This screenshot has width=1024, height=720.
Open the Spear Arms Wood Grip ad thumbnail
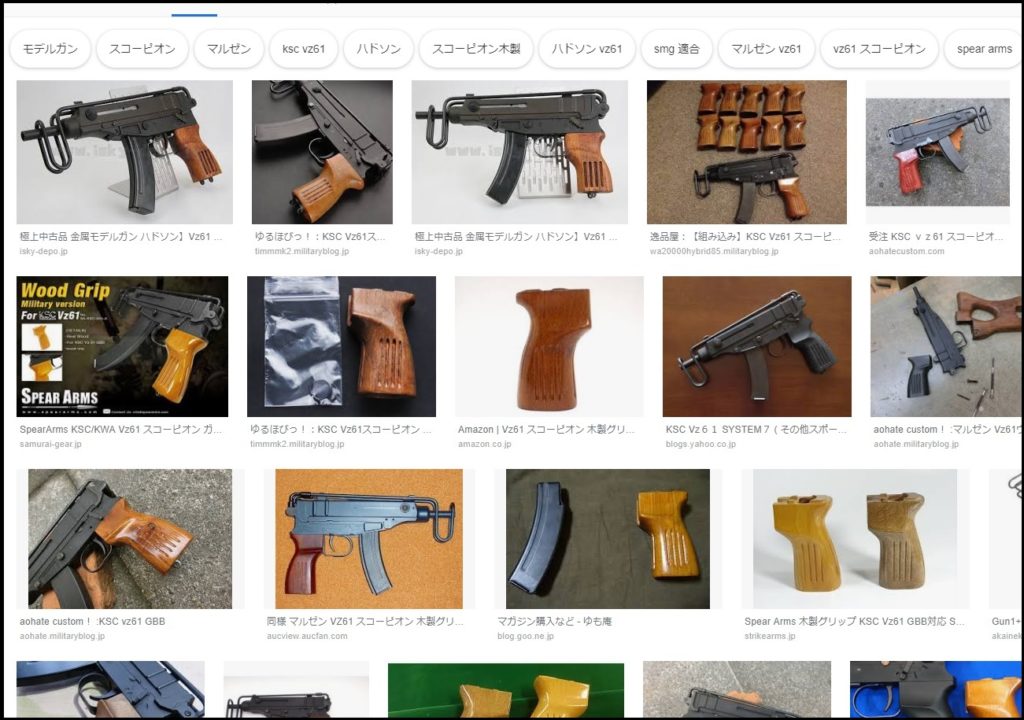point(122,346)
